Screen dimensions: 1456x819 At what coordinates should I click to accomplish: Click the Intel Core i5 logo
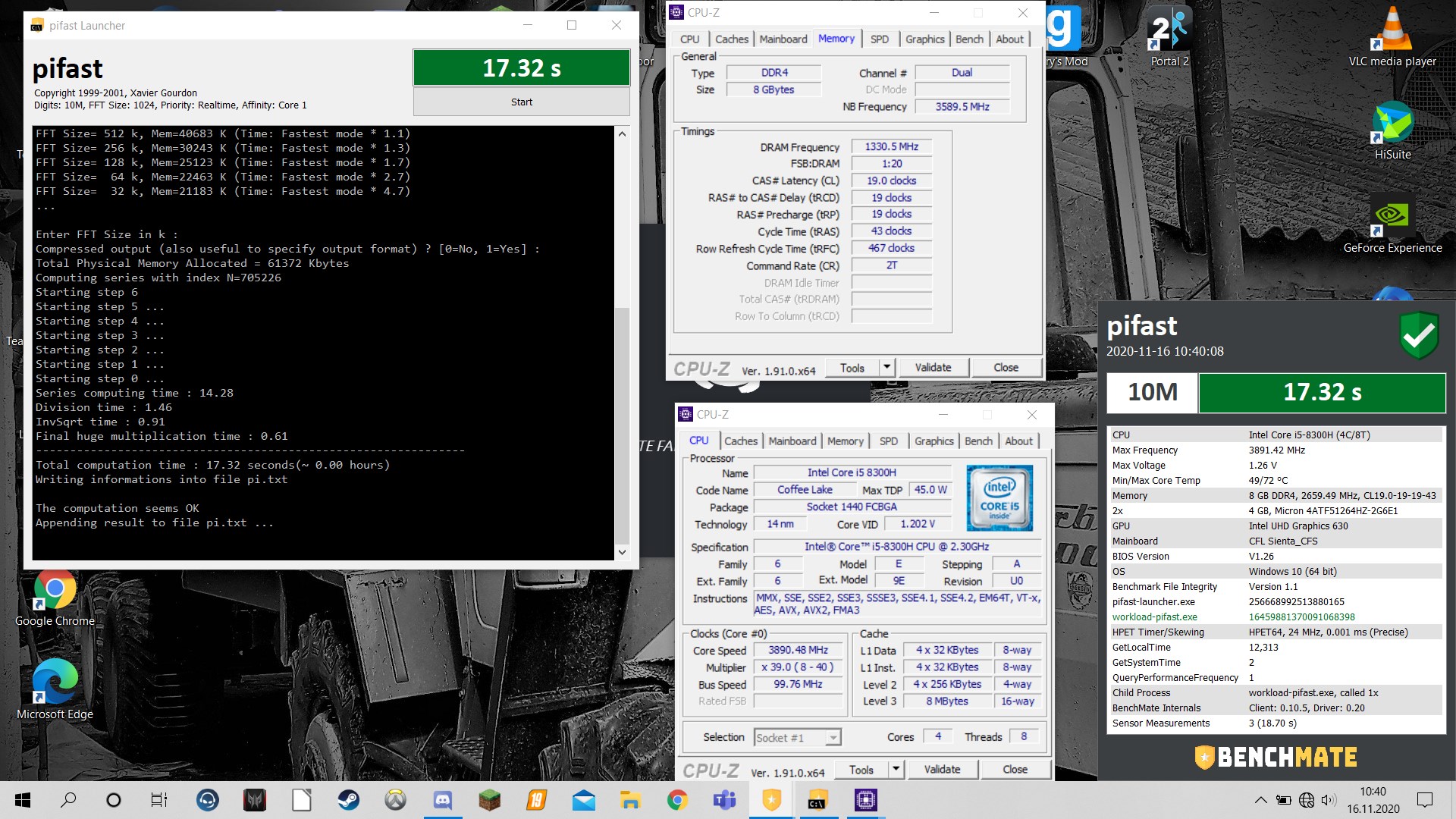tap(999, 497)
